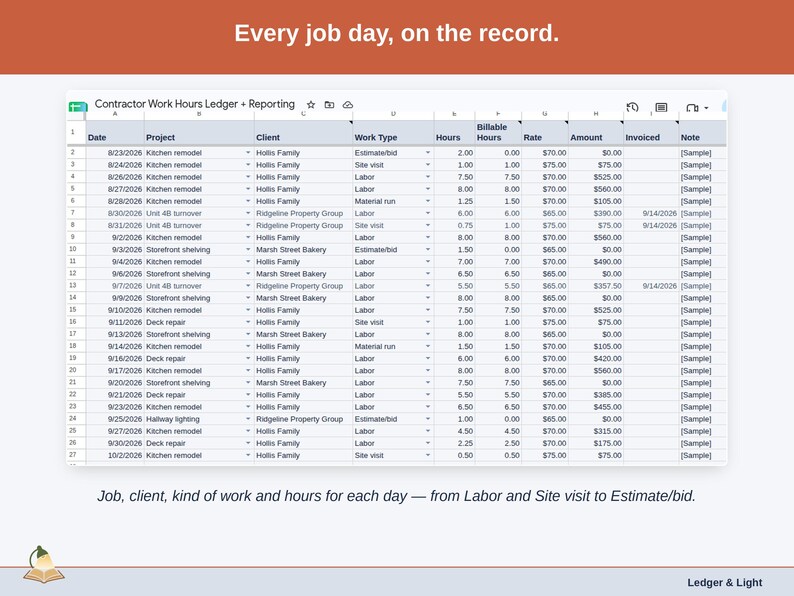Select the Amount header cell
Screen dimensions: 794x596
coord(596,133)
